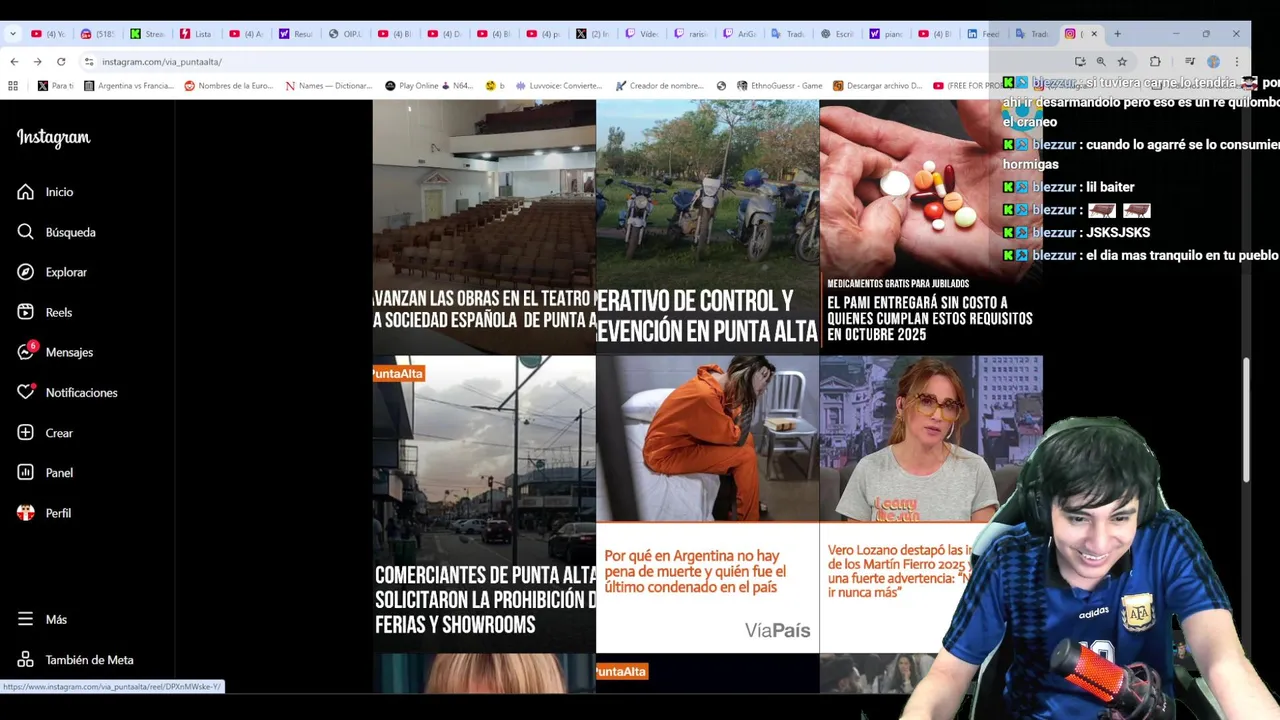Open 'Names — Dictionar' bookmark
The image size is (1280, 720).
click(x=329, y=86)
